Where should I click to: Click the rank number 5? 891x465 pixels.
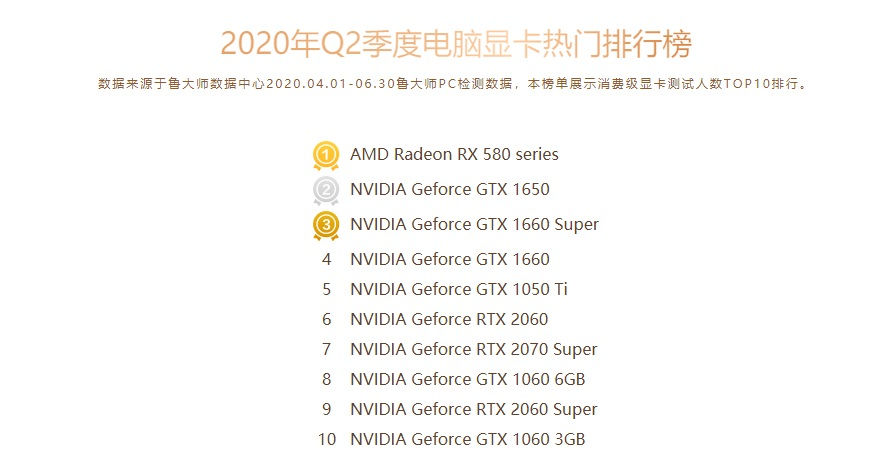[326, 289]
